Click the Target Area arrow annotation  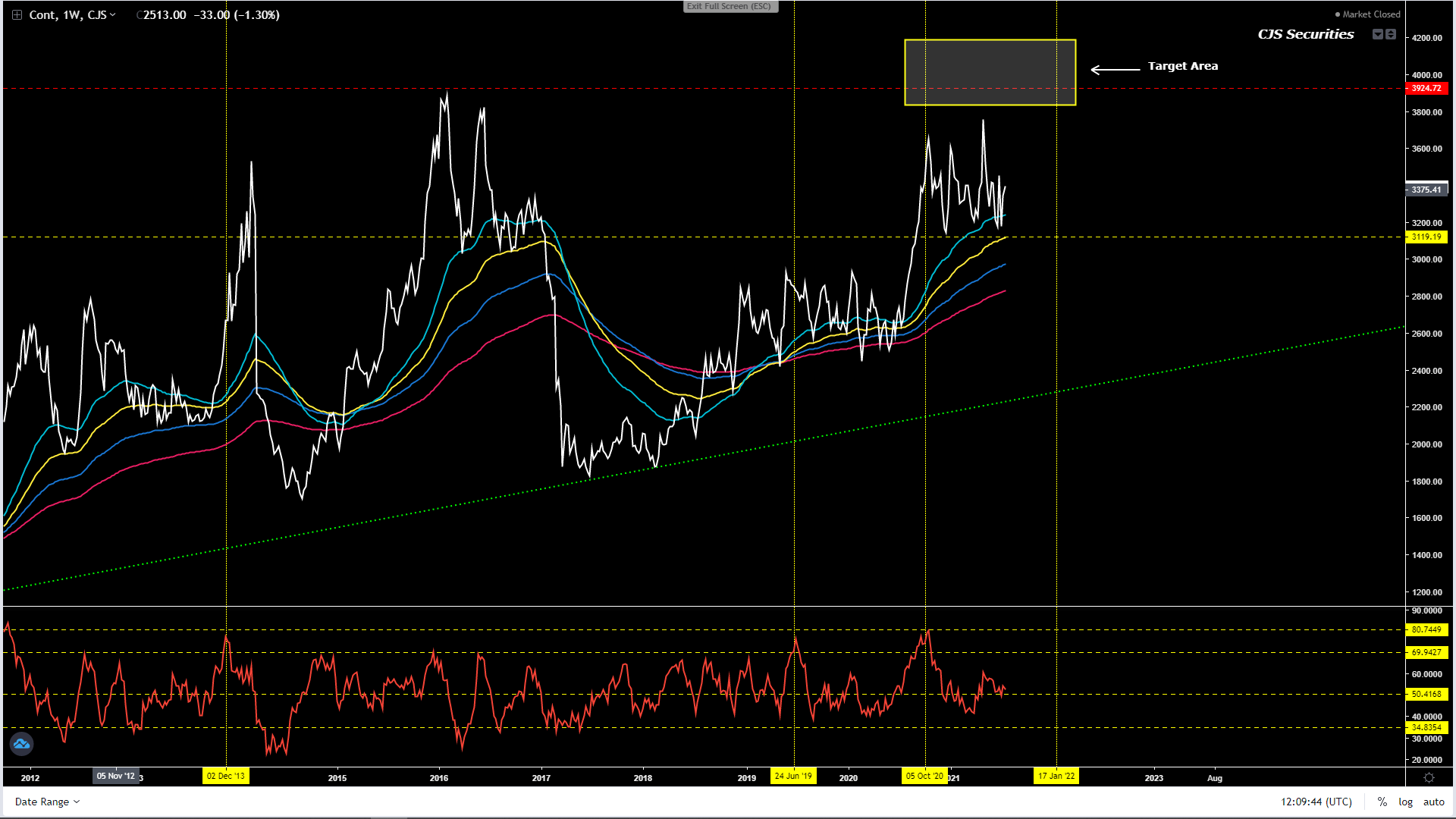coord(1116,69)
